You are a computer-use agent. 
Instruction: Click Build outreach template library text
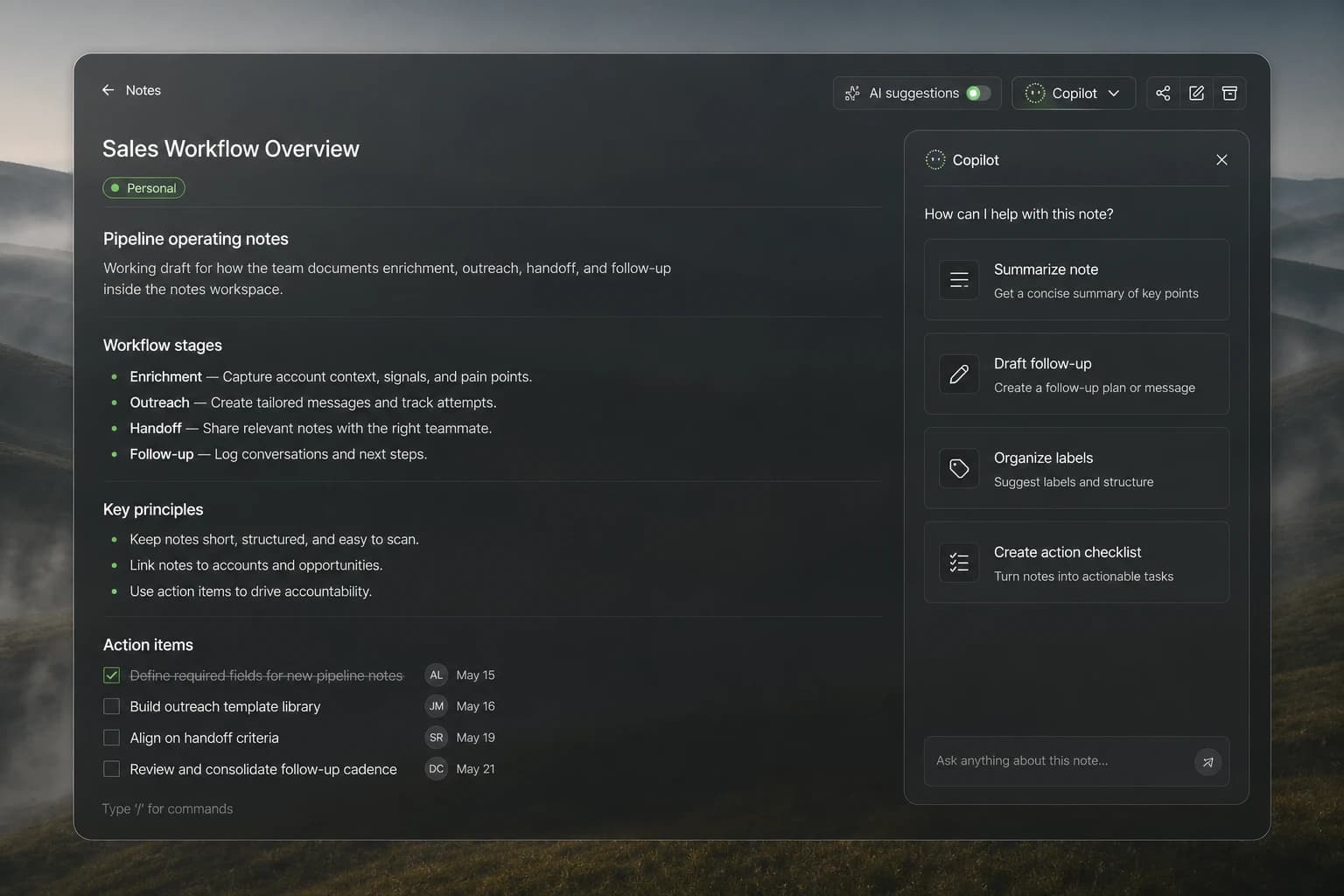click(225, 706)
